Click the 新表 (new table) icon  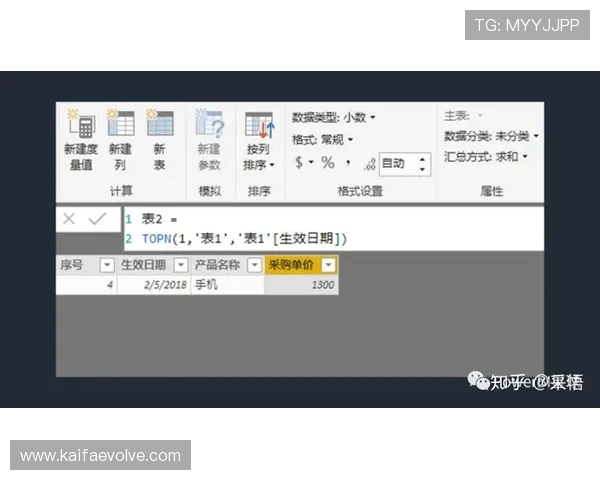(160, 123)
